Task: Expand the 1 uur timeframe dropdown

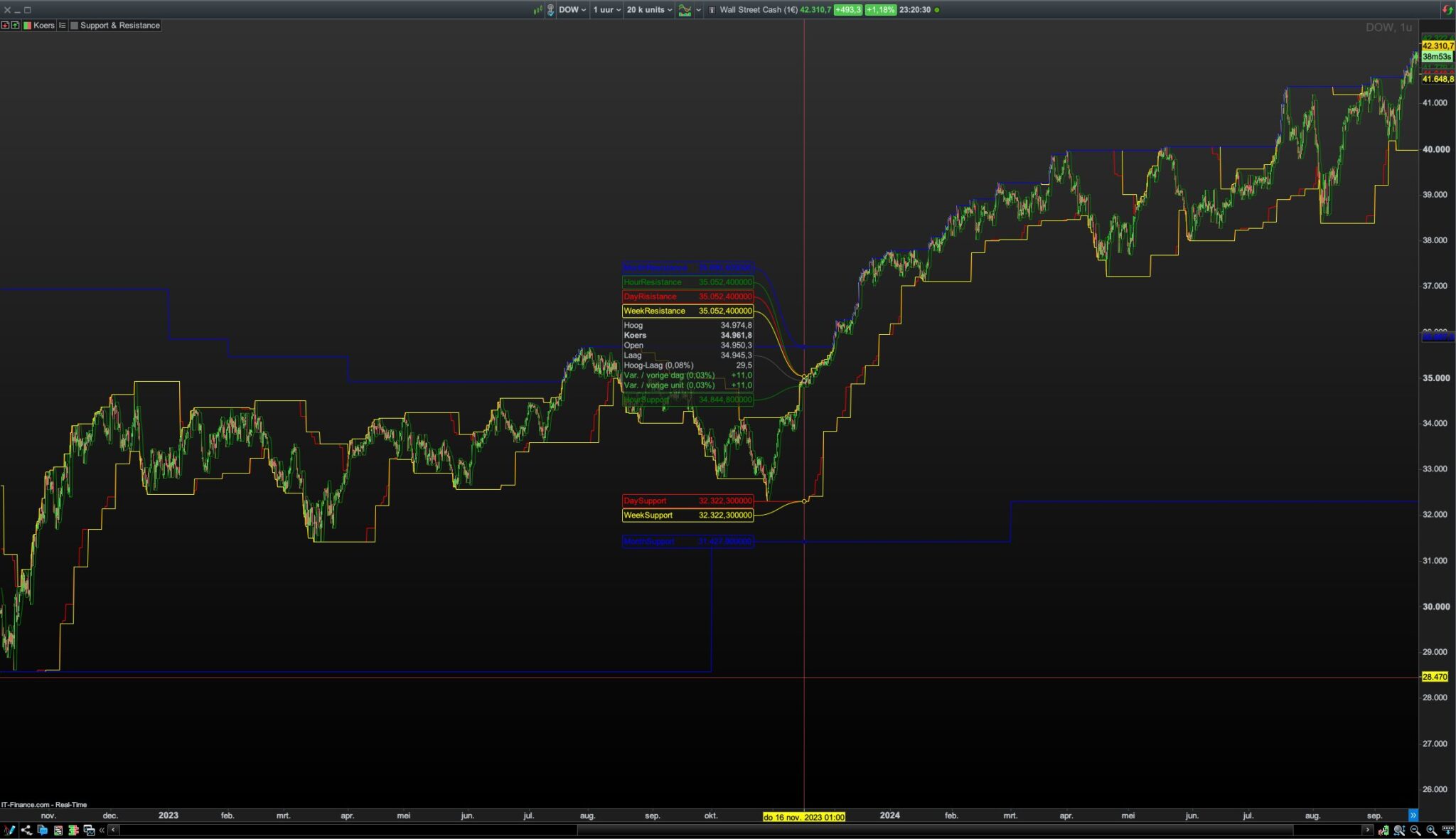Action: 606,10
